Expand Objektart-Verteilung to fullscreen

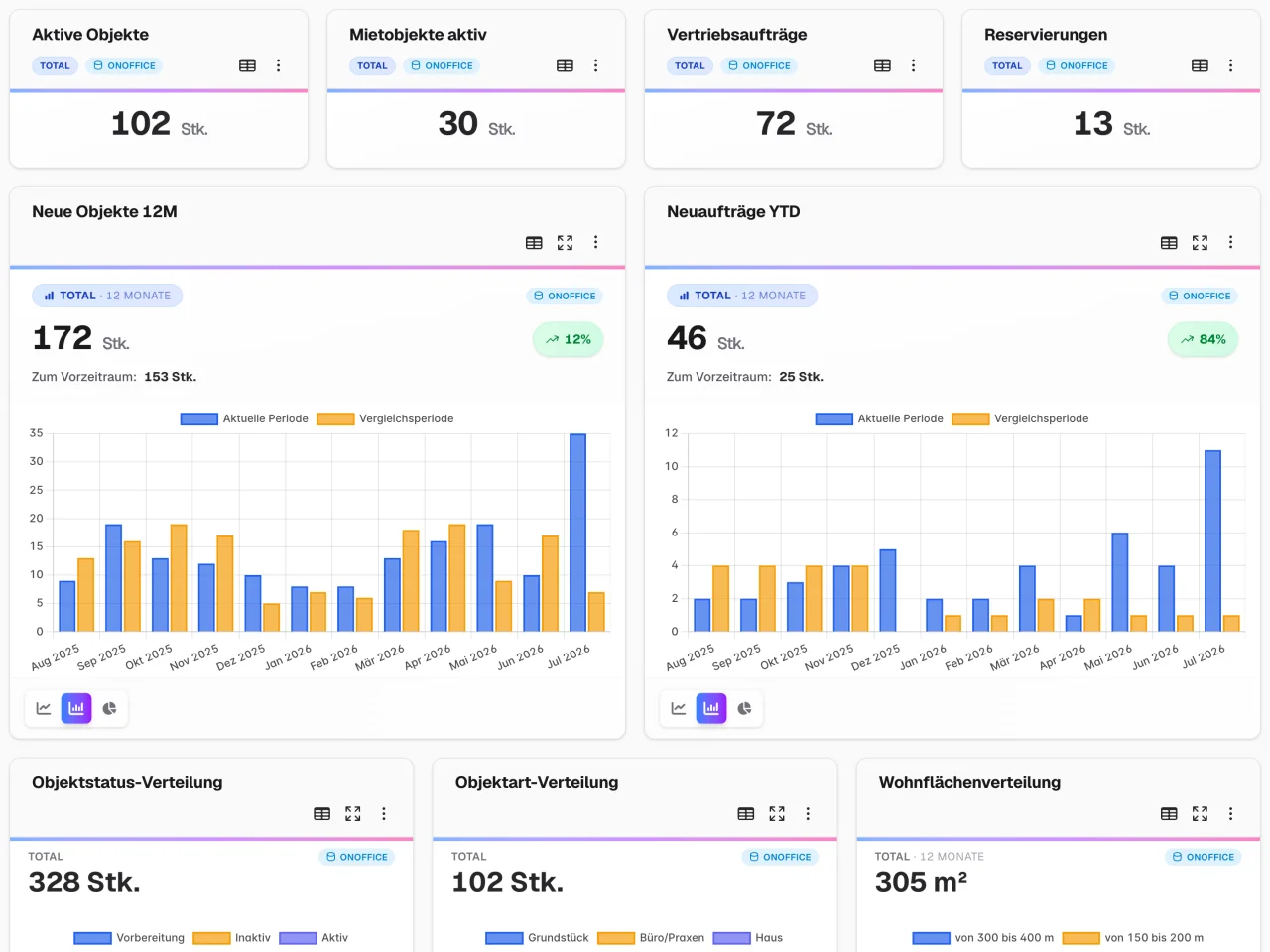(777, 813)
